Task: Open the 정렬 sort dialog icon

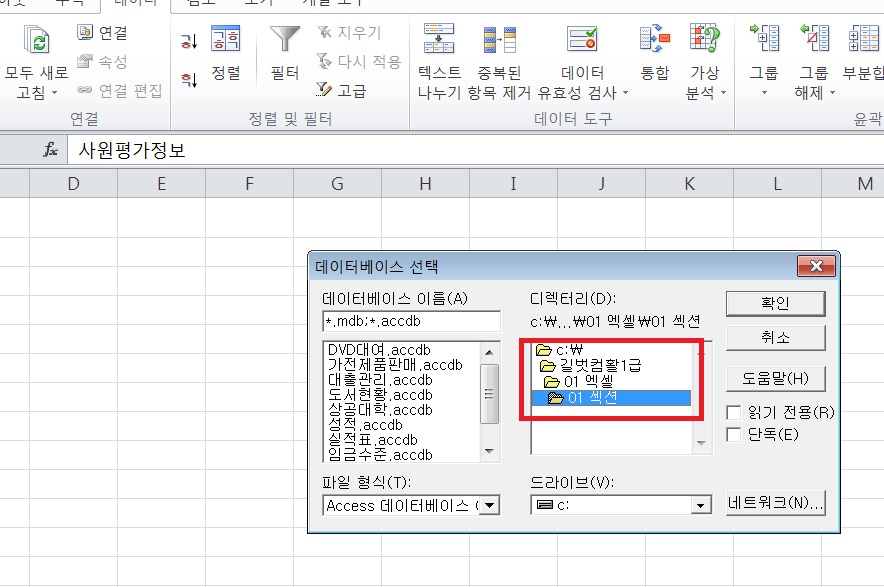Action: [225, 41]
